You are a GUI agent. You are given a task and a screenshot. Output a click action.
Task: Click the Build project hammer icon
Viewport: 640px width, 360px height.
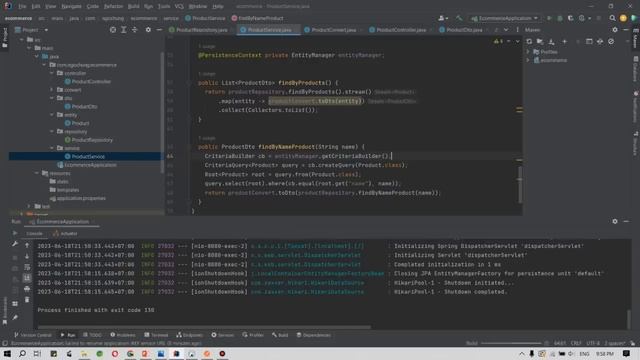[x=459, y=18]
